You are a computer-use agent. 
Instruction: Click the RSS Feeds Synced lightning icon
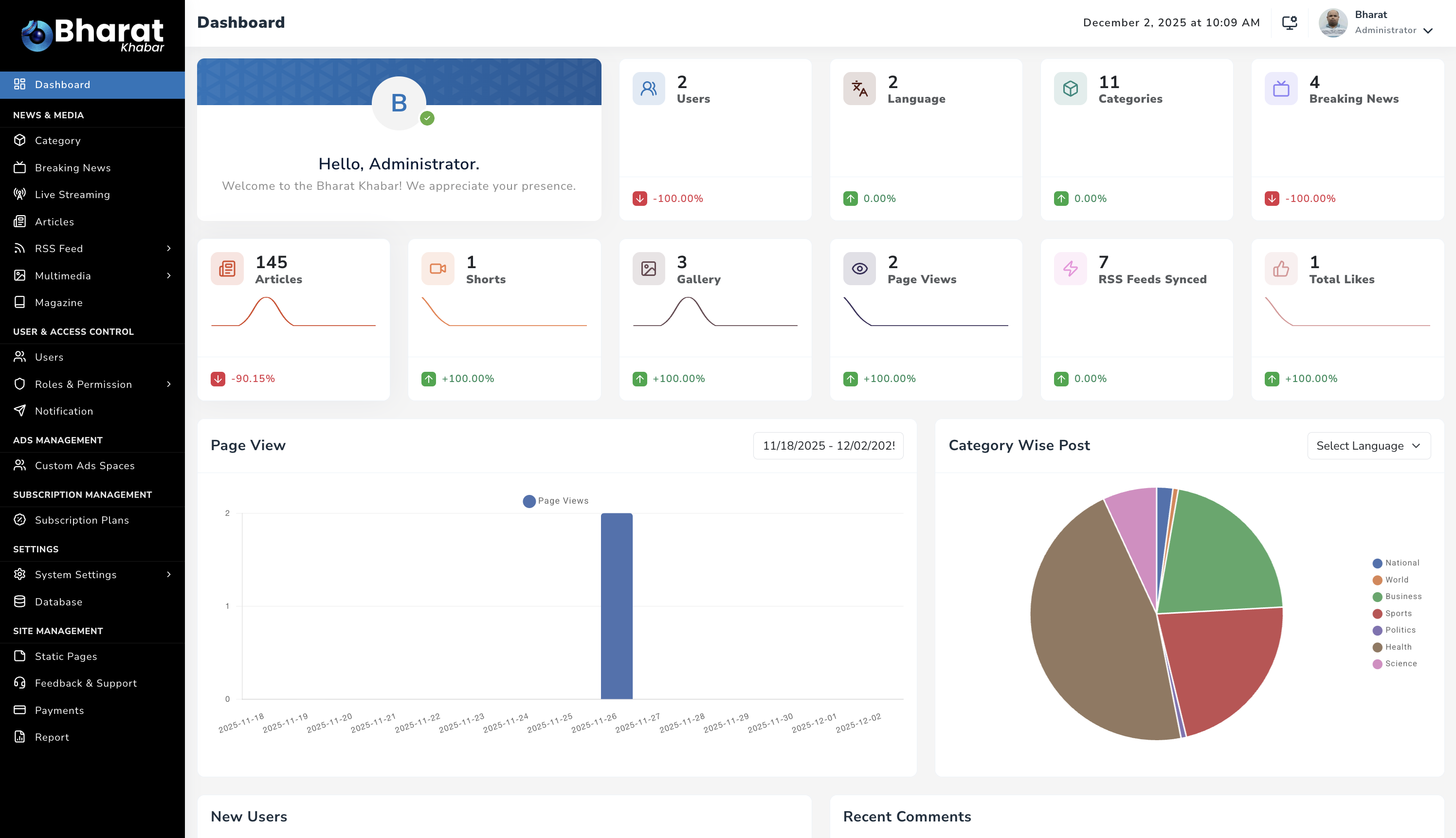click(1070, 269)
